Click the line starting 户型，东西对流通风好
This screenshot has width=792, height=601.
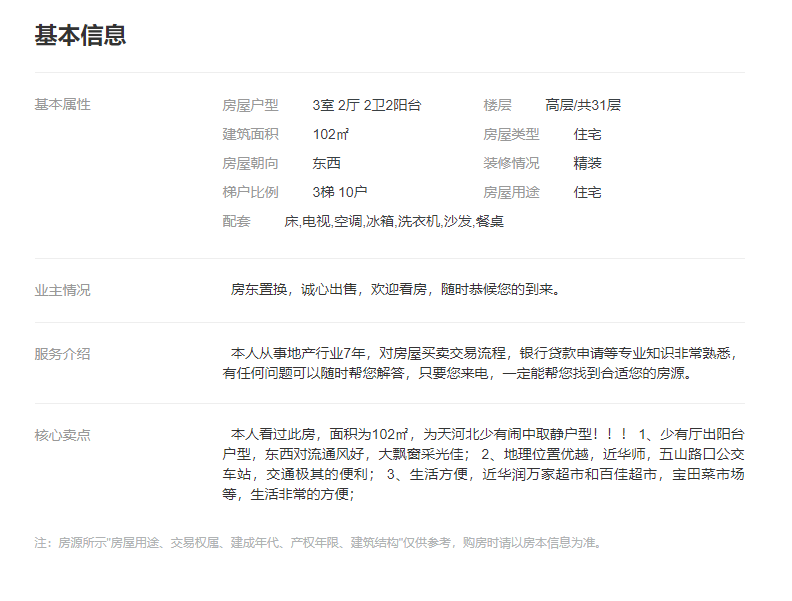[x=483, y=455]
